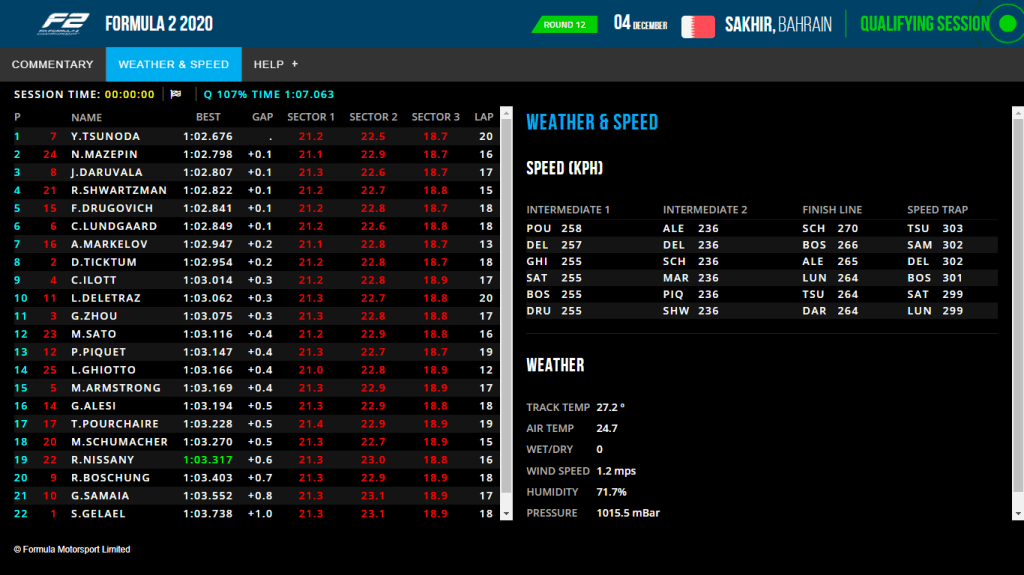1024x575 pixels.
Task: Click driver name D.TICKTUM
Action: click(x=104, y=262)
